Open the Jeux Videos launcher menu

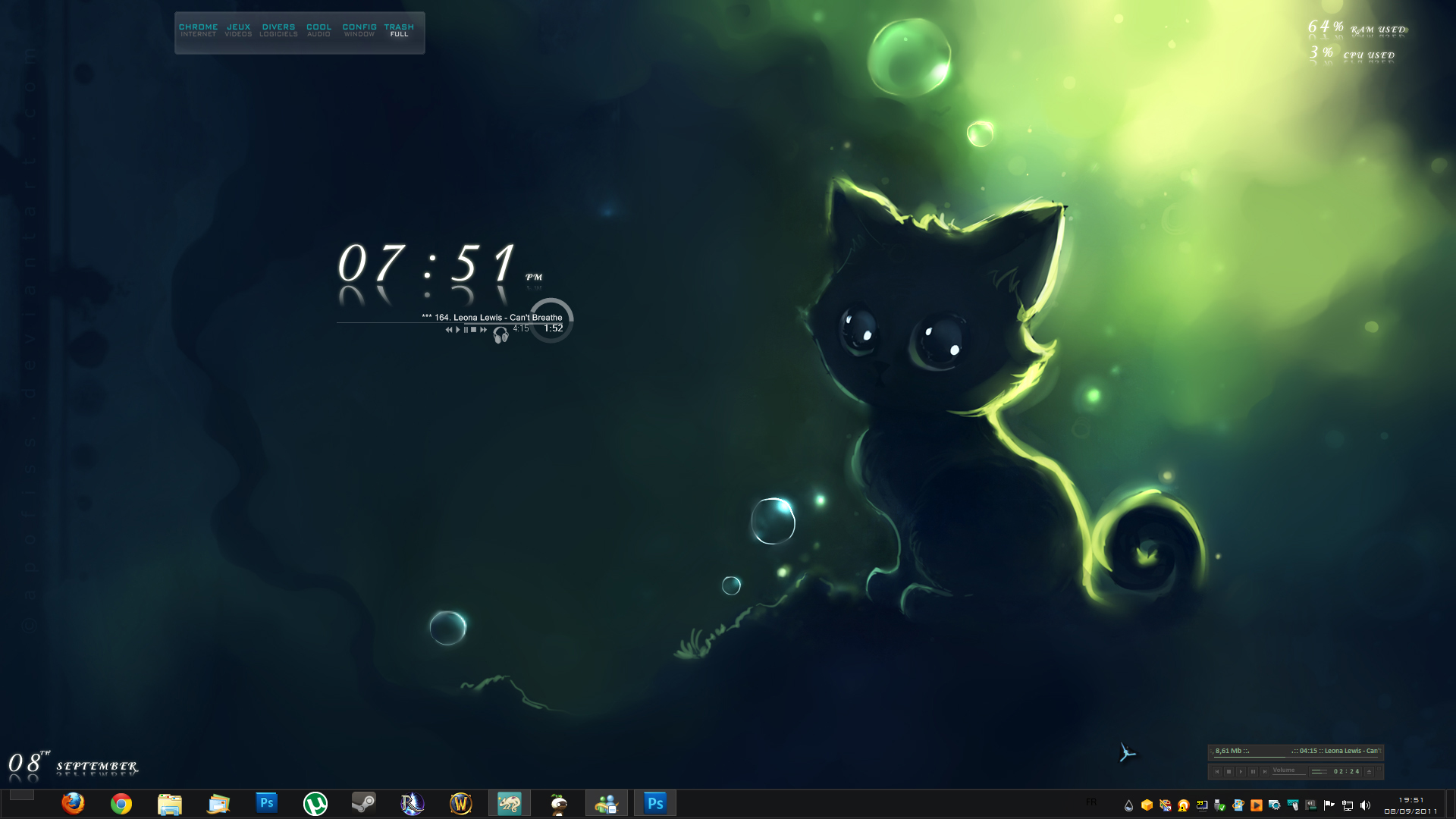[x=238, y=30]
